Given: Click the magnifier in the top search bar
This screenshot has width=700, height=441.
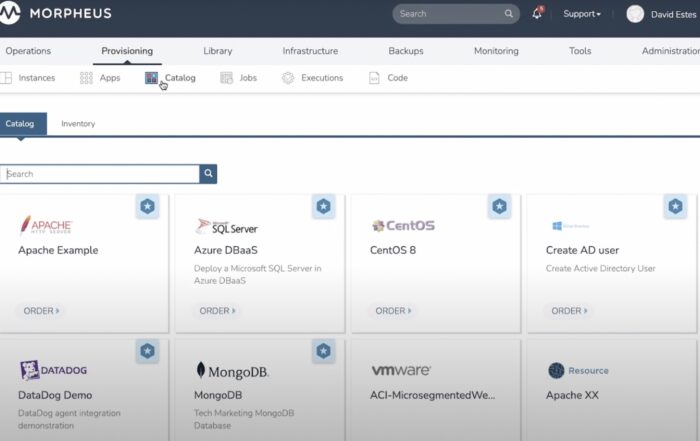Looking at the screenshot, I should pyautogui.click(x=508, y=13).
